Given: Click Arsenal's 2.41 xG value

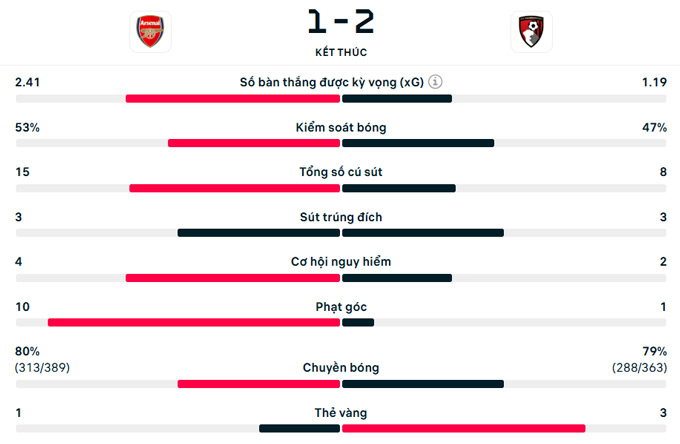Looking at the screenshot, I should pos(28,83).
